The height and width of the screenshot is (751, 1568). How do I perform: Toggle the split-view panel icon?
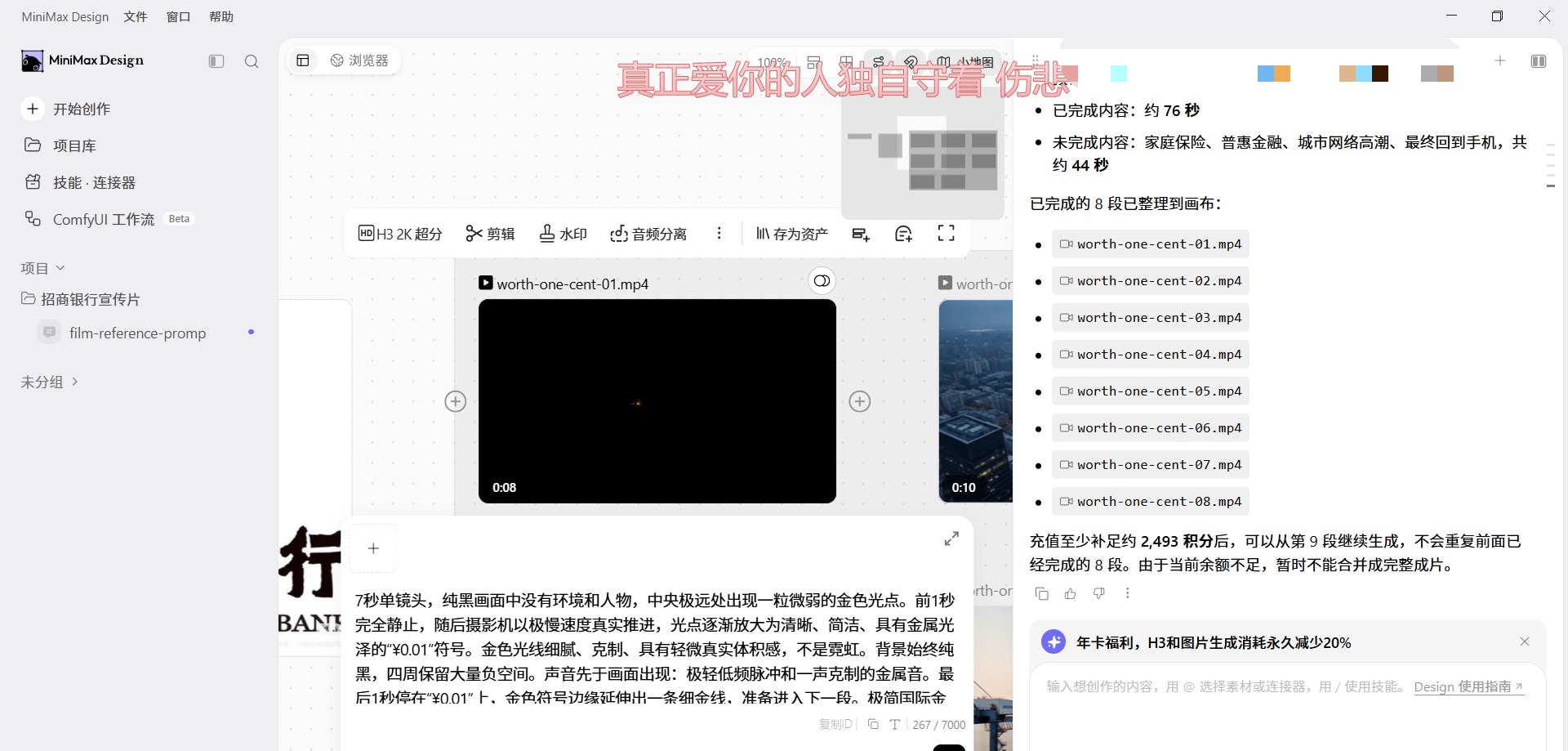pos(1539,61)
